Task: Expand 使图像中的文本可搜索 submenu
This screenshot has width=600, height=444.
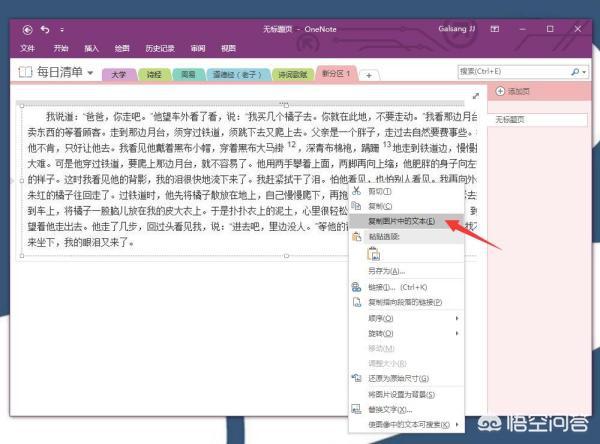Action: 457,424
